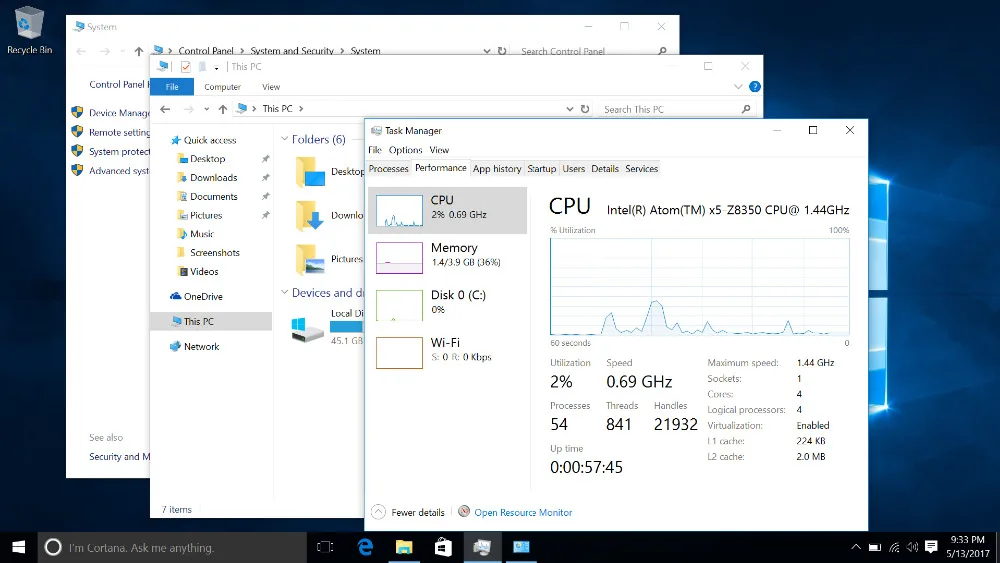
Task: Open the File ribbon tab in This PC
Action: click(172, 87)
